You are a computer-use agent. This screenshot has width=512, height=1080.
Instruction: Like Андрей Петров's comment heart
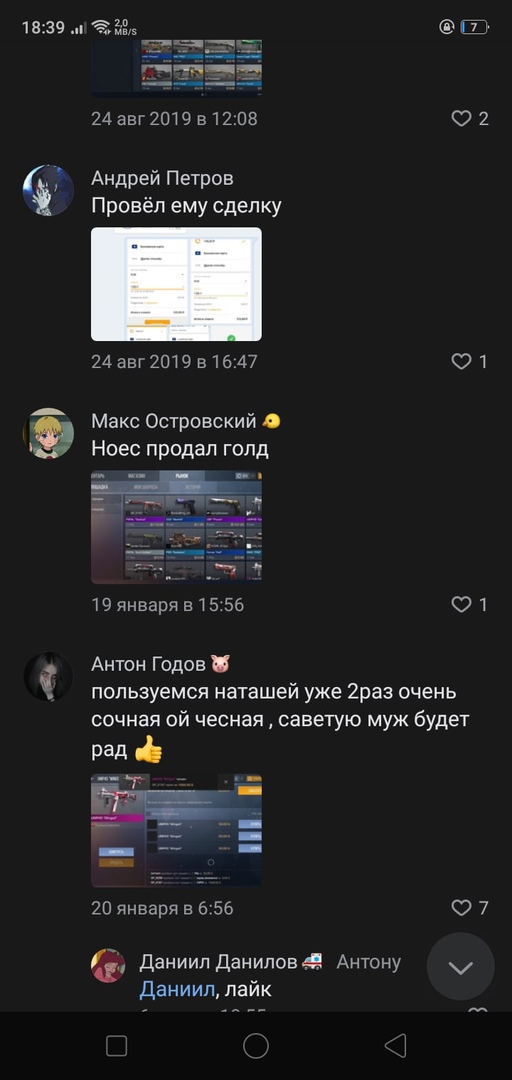coord(461,361)
